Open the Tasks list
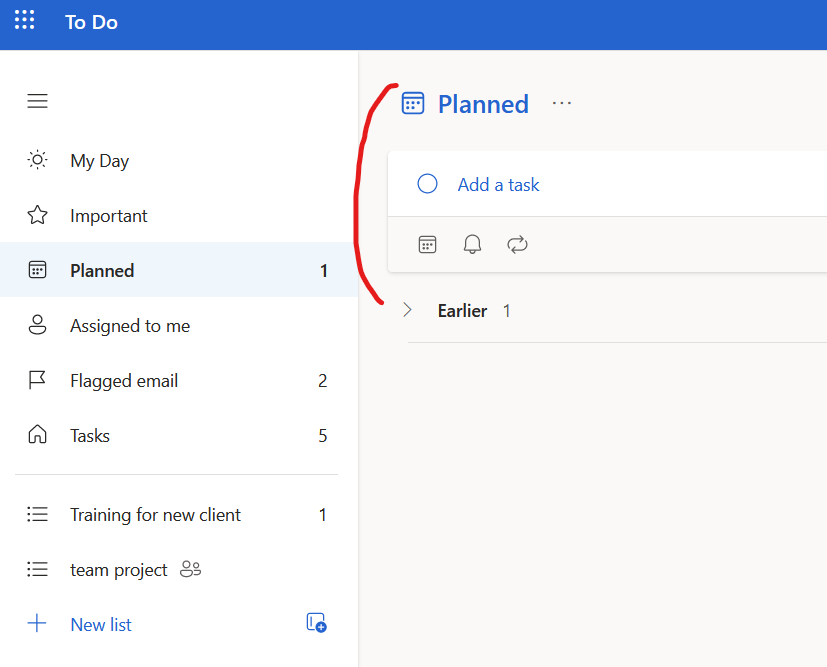827x667 pixels. click(x=179, y=435)
